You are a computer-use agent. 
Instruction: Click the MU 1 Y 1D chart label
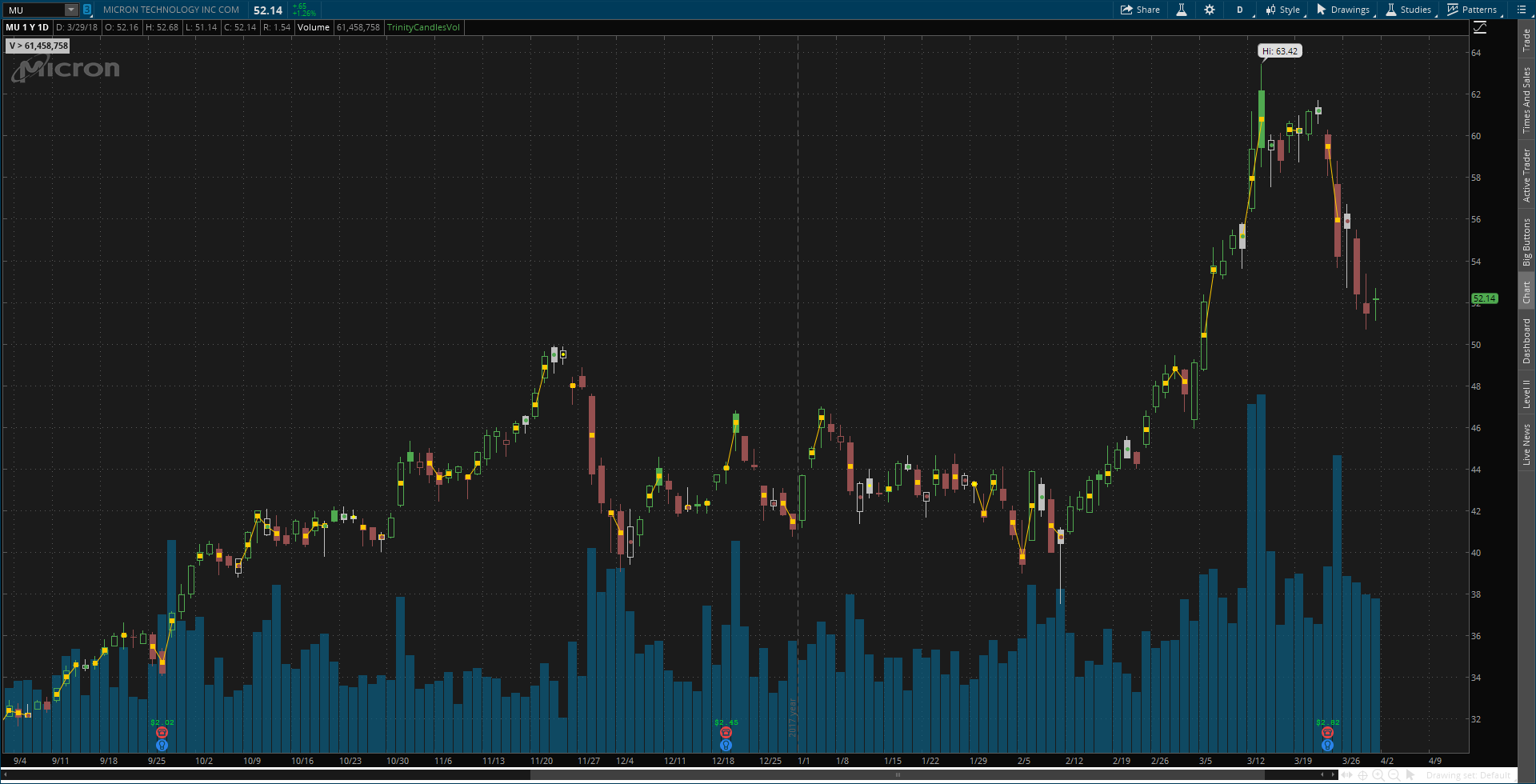27,27
